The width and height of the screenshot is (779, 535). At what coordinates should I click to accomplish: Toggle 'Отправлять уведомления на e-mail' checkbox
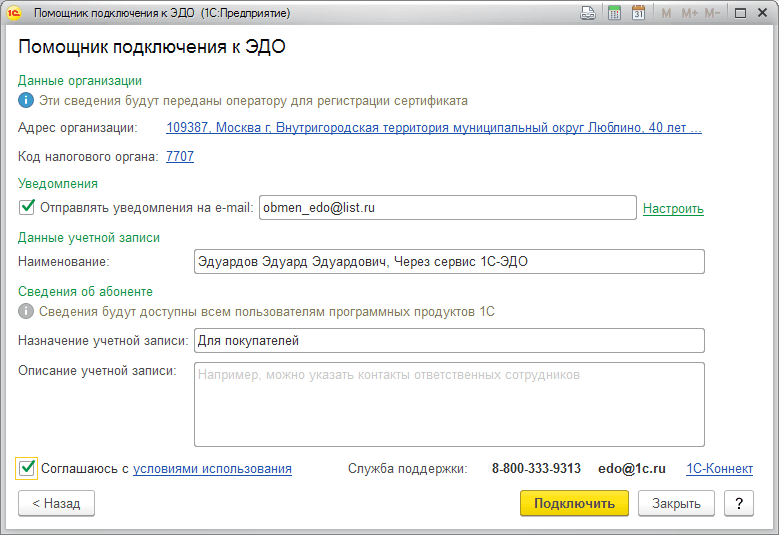click(28, 207)
